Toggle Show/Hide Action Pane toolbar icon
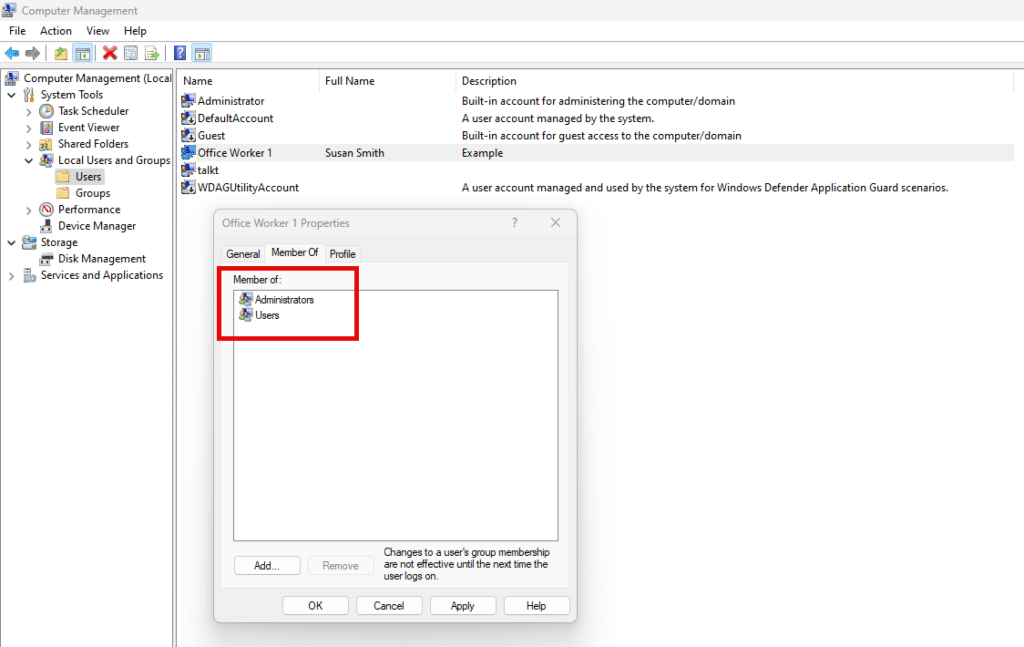The height and width of the screenshot is (647, 1024). click(202, 54)
